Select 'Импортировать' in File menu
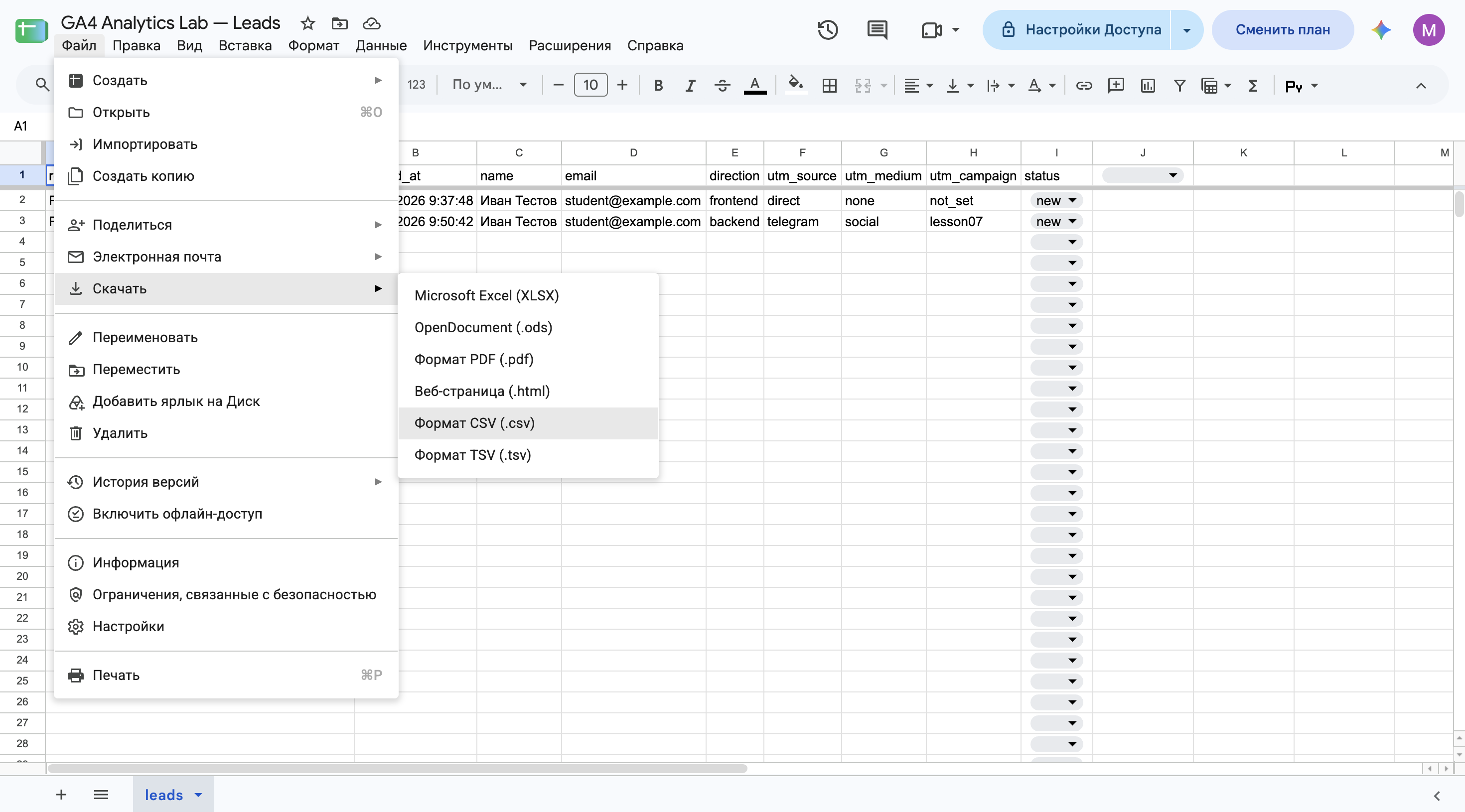The height and width of the screenshot is (812, 1465). (226, 144)
